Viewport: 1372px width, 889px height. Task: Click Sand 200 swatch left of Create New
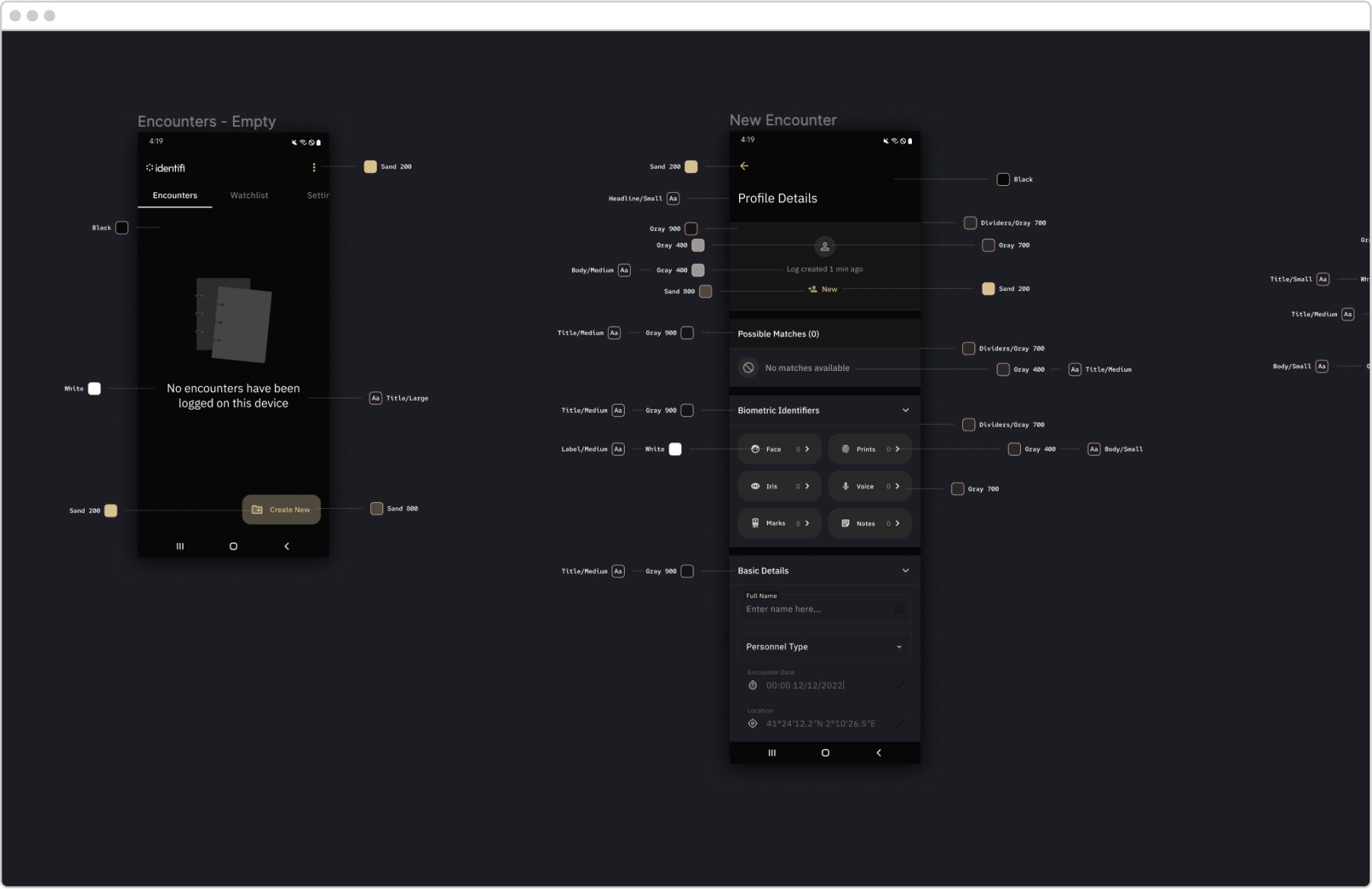[x=110, y=511]
